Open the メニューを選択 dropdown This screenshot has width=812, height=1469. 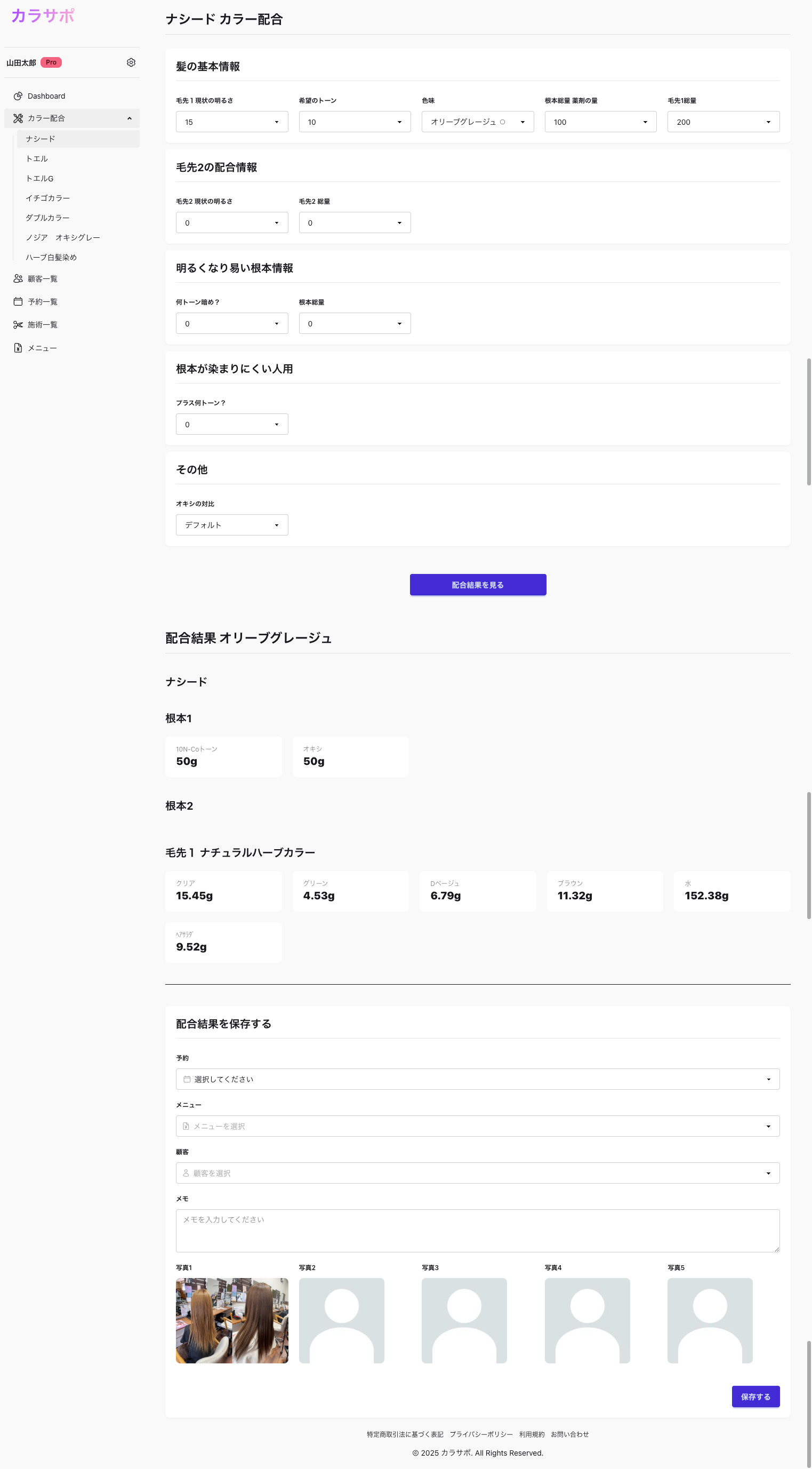point(478,1125)
